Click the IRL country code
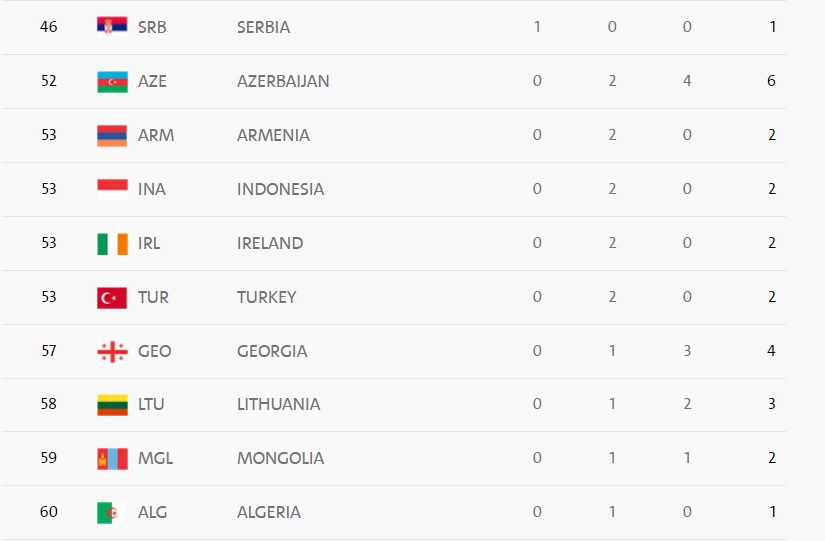Image resolution: width=825 pixels, height=541 pixels. (149, 243)
